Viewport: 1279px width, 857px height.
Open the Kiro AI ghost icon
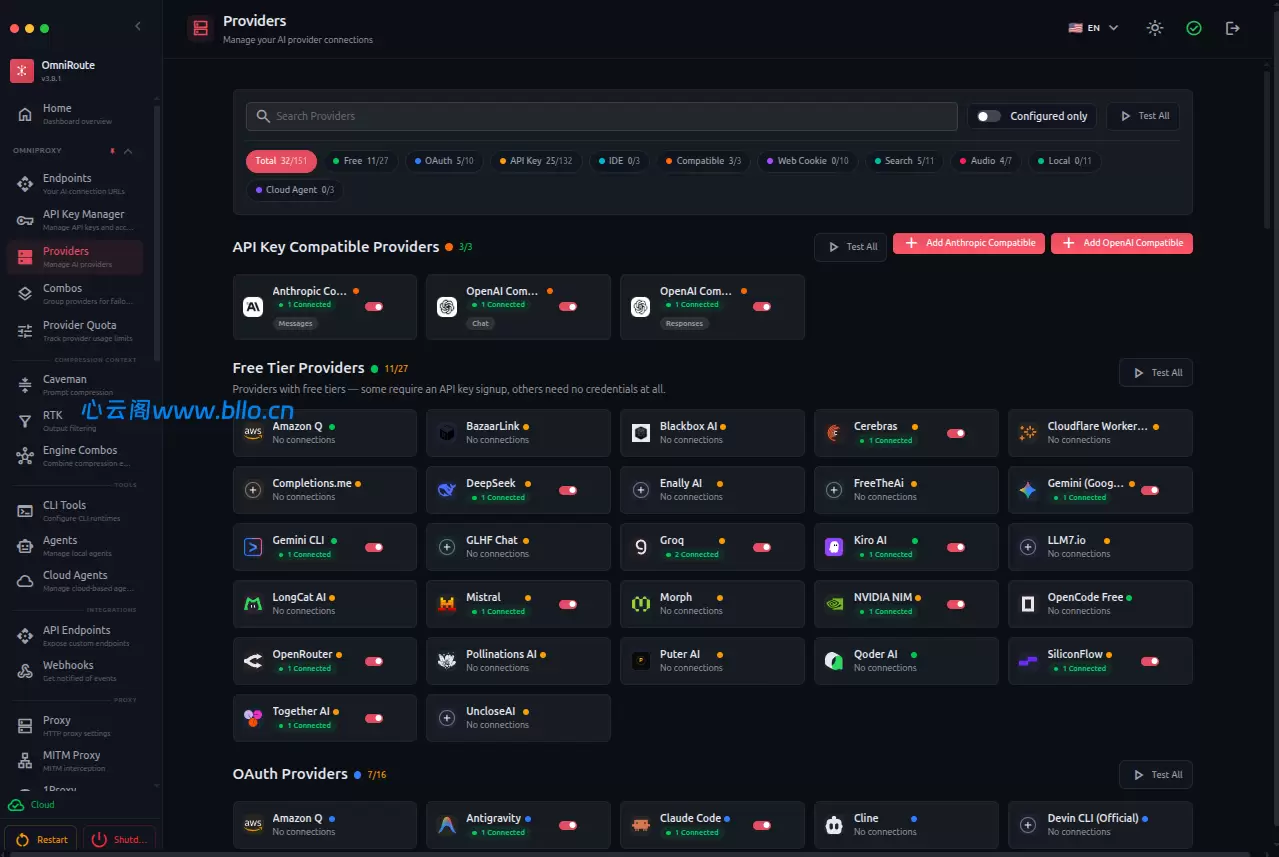[x=834, y=547]
